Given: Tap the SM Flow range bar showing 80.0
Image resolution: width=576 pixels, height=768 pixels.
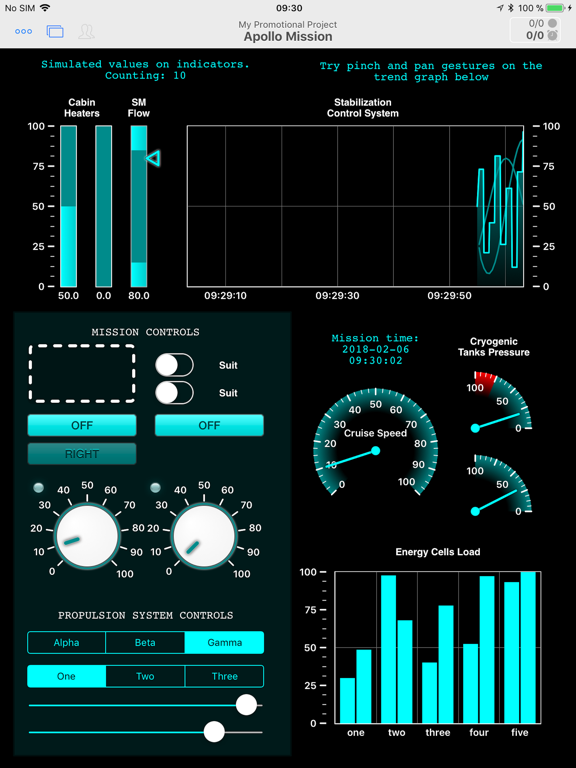Looking at the screenshot, I should coord(139,206).
